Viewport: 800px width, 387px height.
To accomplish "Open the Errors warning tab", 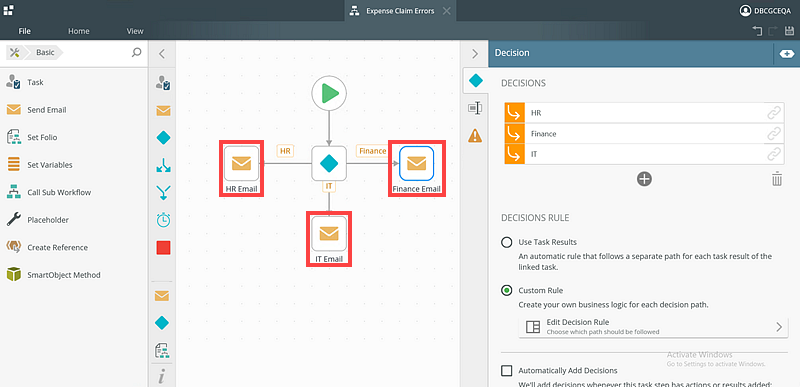I will 475,136.
